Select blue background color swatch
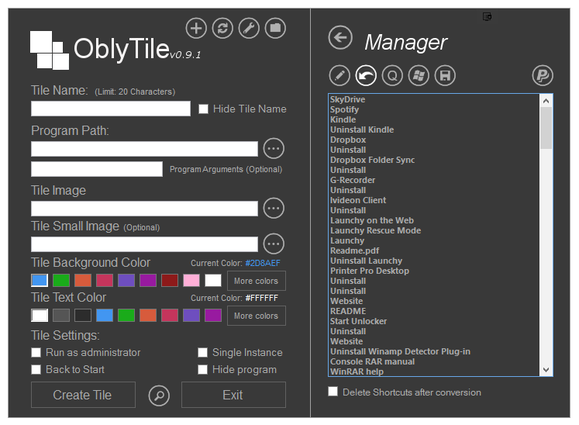This screenshot has height=425, width=579. (x=40, y=281)
